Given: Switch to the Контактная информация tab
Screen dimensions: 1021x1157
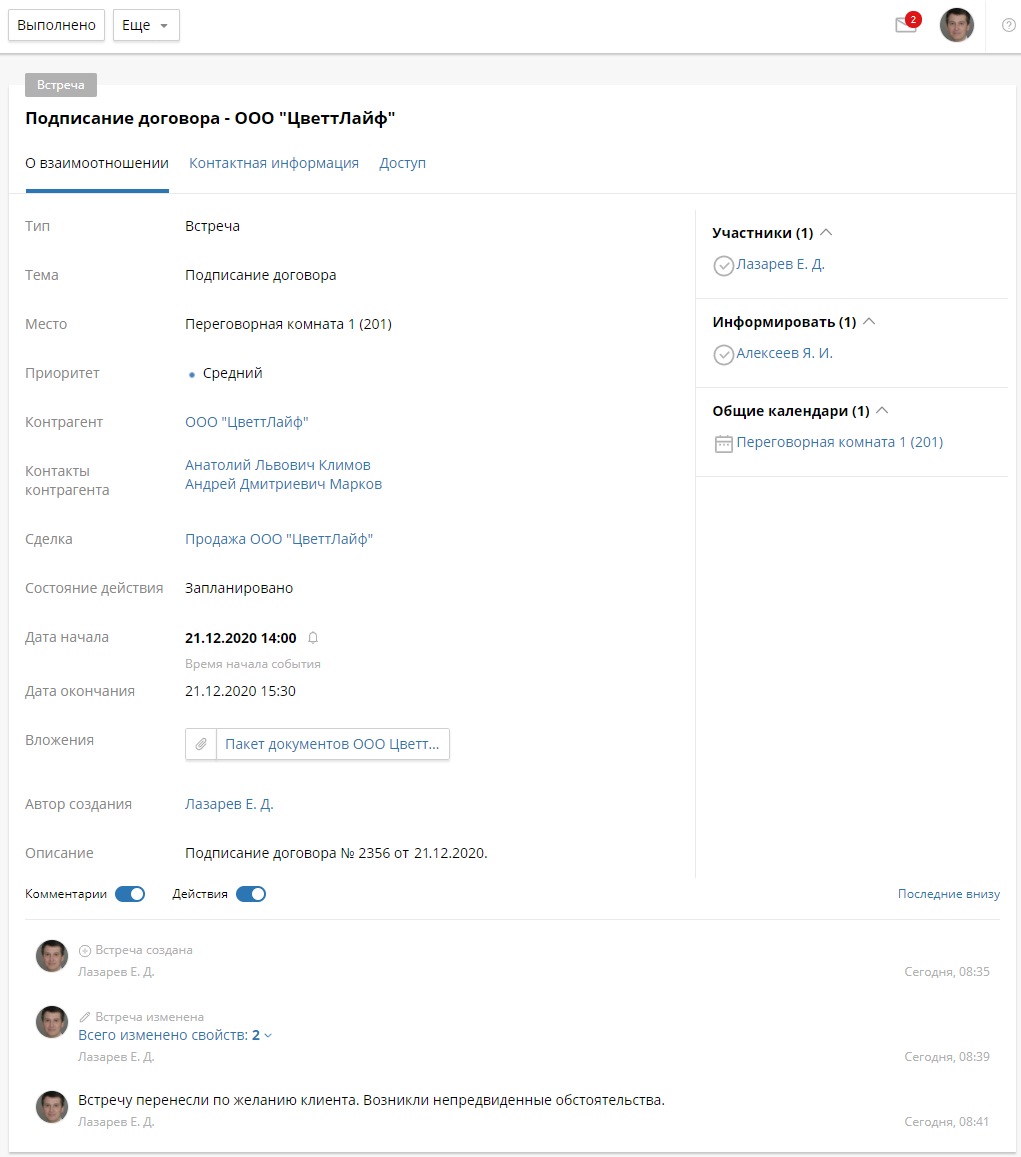Looking at the screenshot, I should click(274, 163).
